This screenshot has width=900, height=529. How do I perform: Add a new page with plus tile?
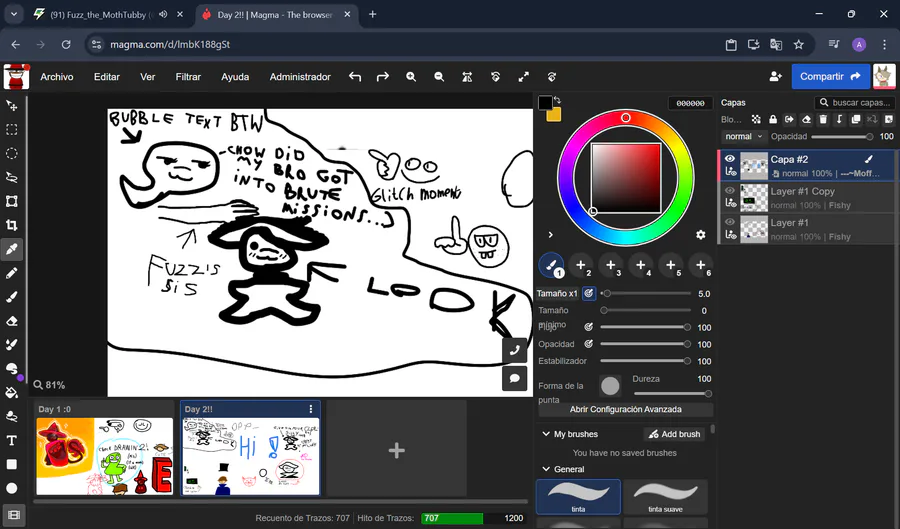[x=397, y=450]
